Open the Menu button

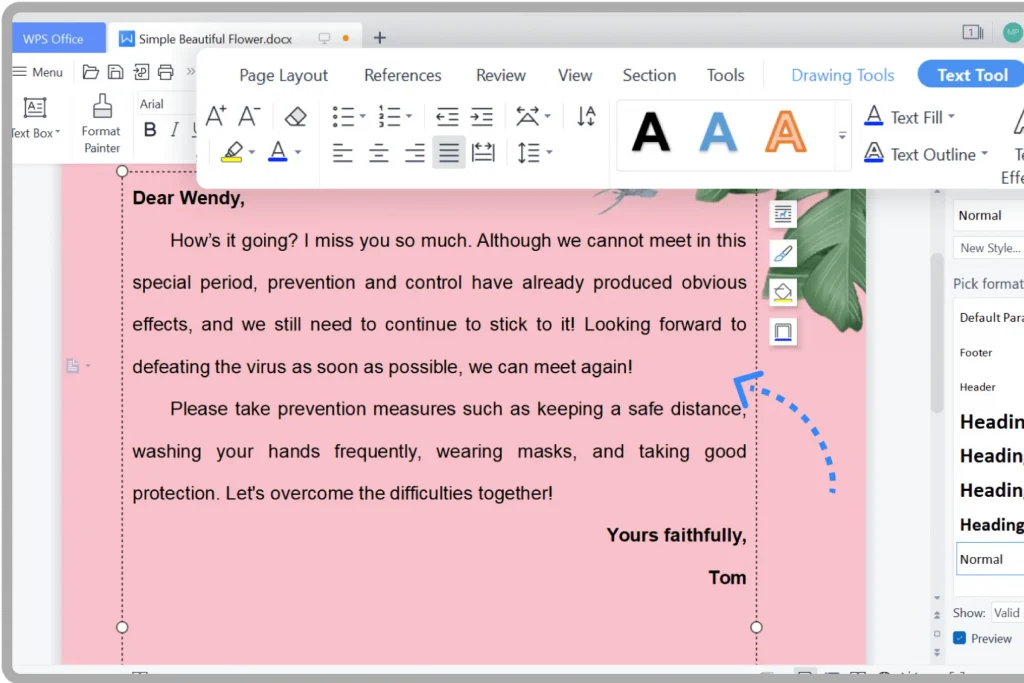pyautogui.click(x=38, y=72)
